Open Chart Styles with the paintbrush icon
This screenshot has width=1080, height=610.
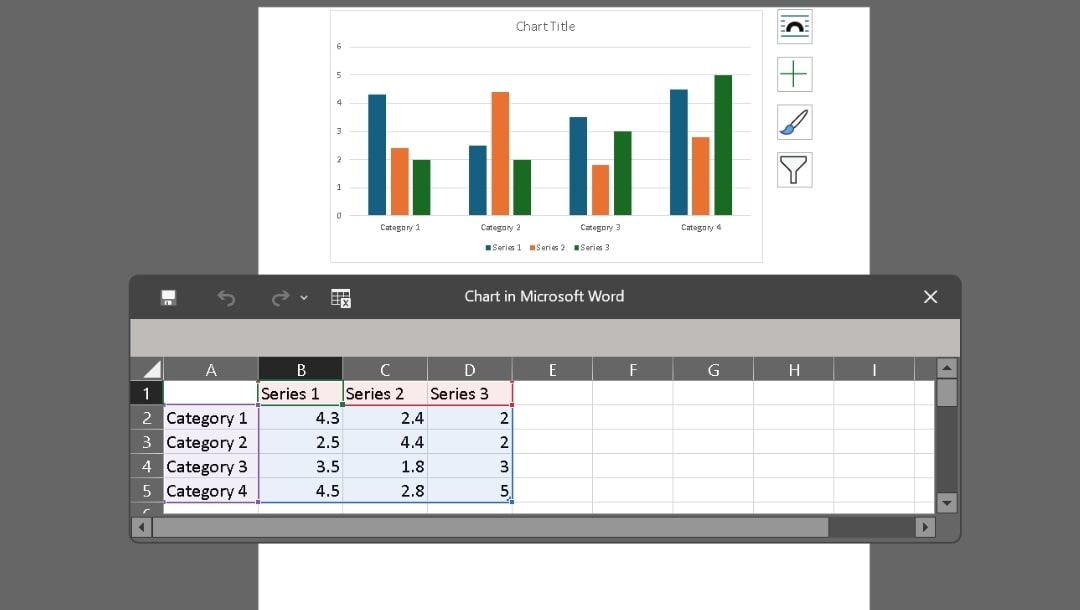[794, 122]
